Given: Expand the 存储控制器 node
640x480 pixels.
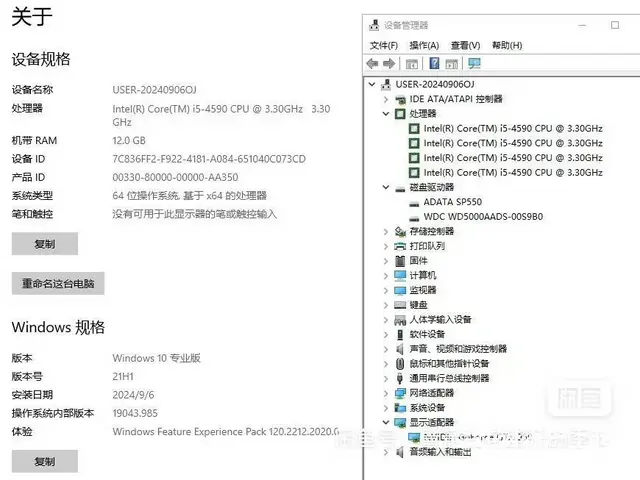Looking at the screenshot, I should [x=386, y=231].
